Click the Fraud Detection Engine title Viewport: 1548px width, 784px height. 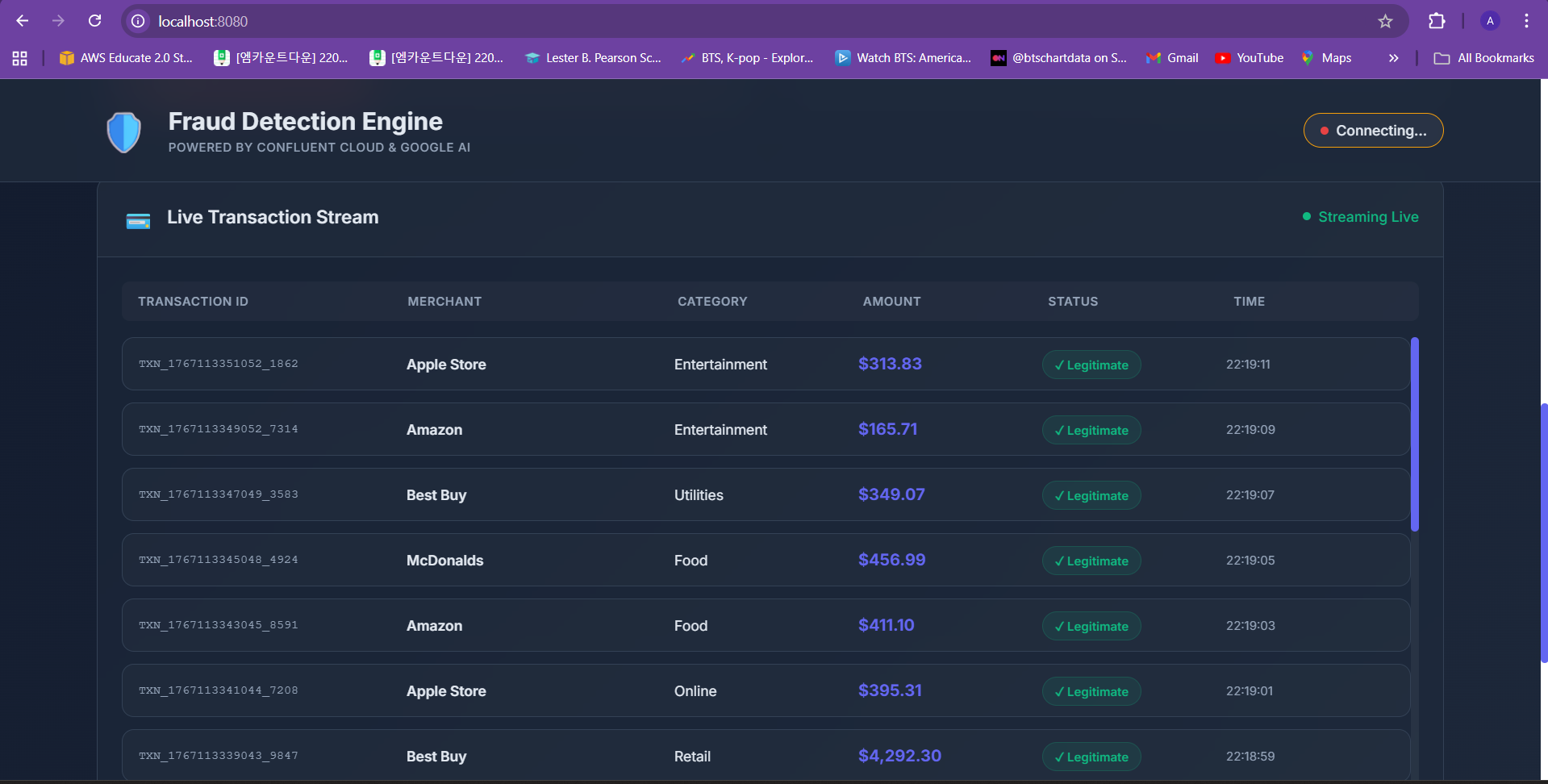coord(305,121)
